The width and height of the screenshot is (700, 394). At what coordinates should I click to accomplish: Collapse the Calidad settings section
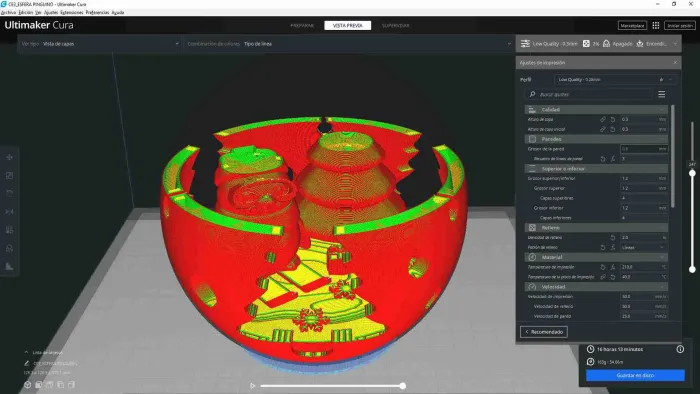click(596, 109)
